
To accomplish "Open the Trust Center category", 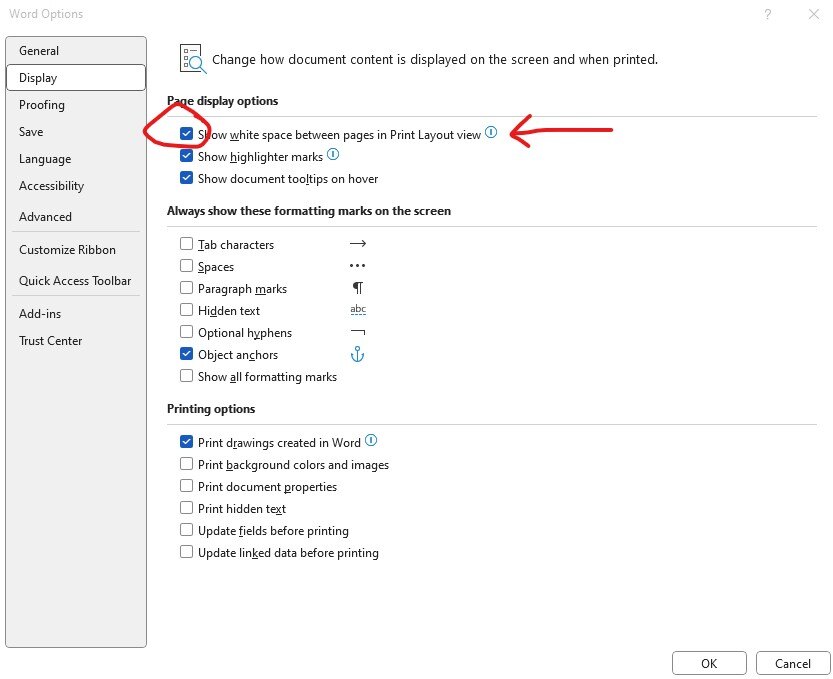I will pos(75,341).
